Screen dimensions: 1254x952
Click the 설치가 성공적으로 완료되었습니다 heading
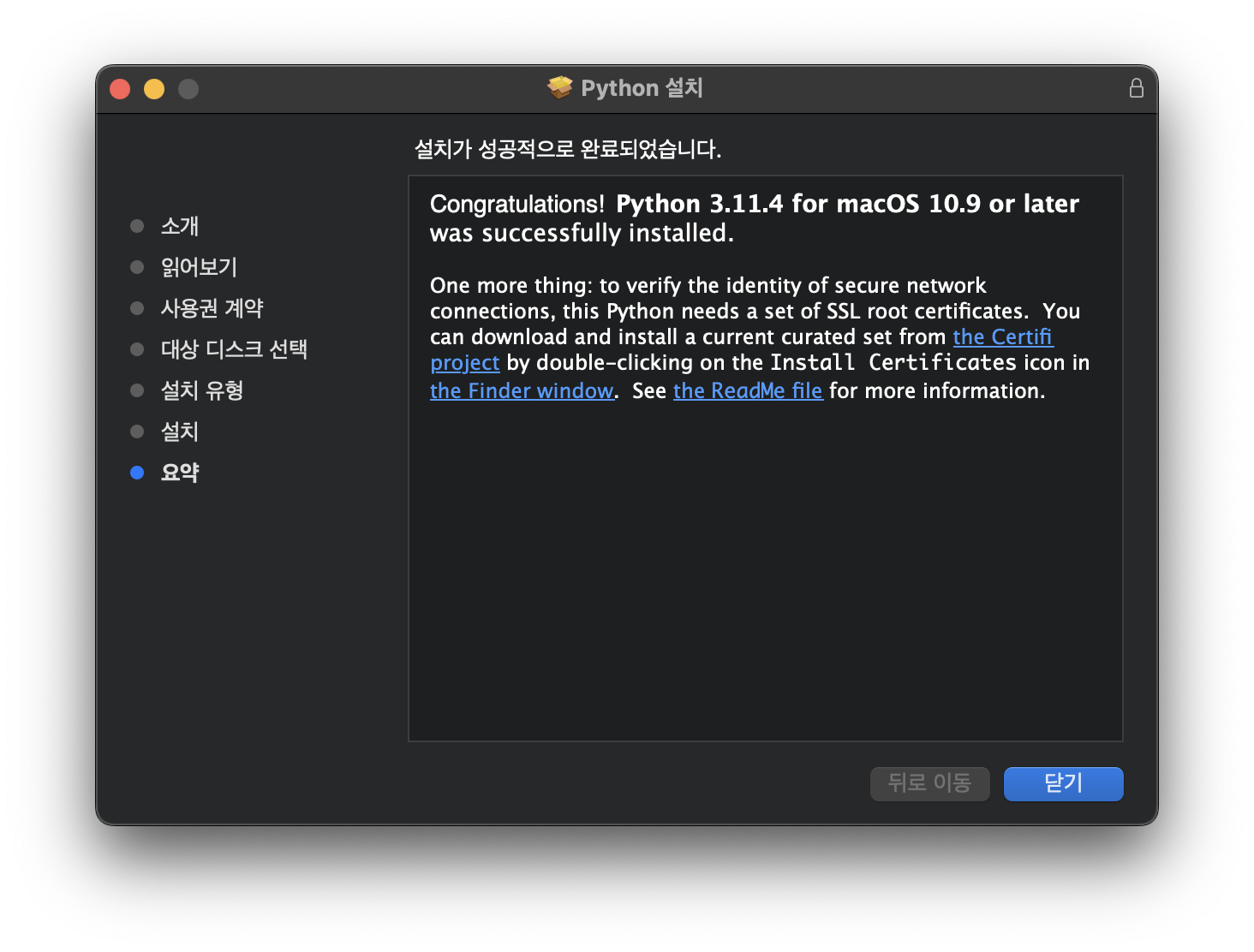(x=568, y=149)
